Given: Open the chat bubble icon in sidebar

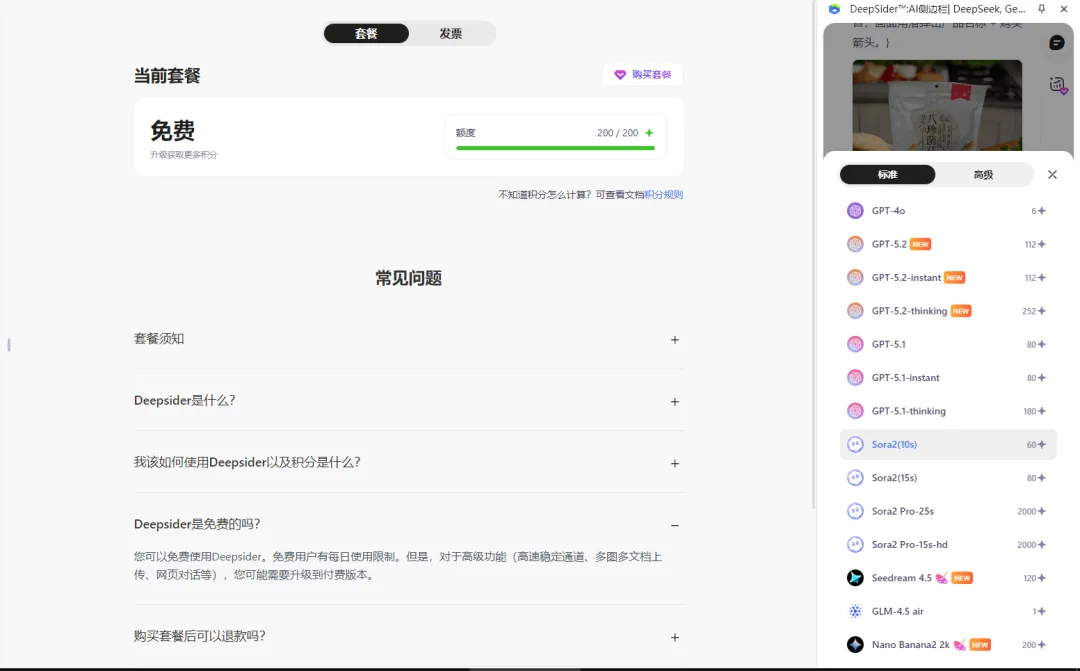Looking at the screenshot, I should point(1057,43).
